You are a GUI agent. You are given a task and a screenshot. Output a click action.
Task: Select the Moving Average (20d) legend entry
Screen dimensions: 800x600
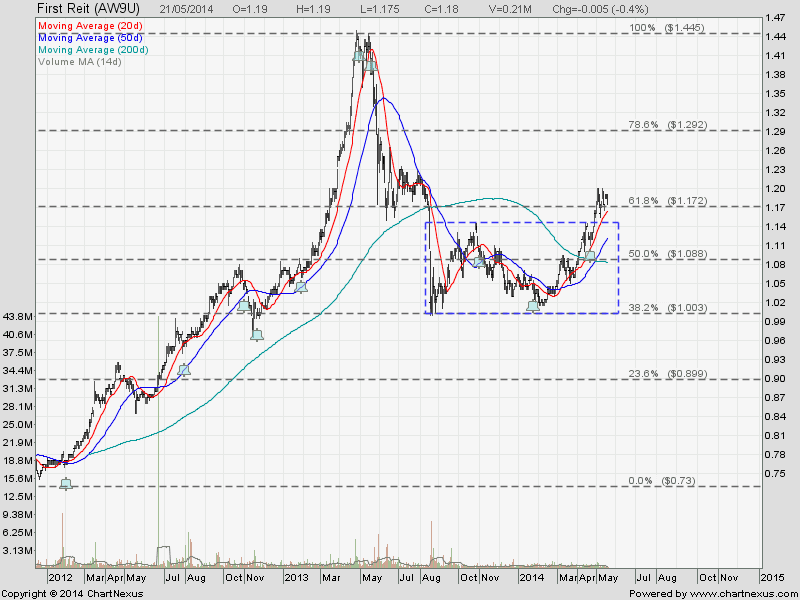click(x=90, y=26)
